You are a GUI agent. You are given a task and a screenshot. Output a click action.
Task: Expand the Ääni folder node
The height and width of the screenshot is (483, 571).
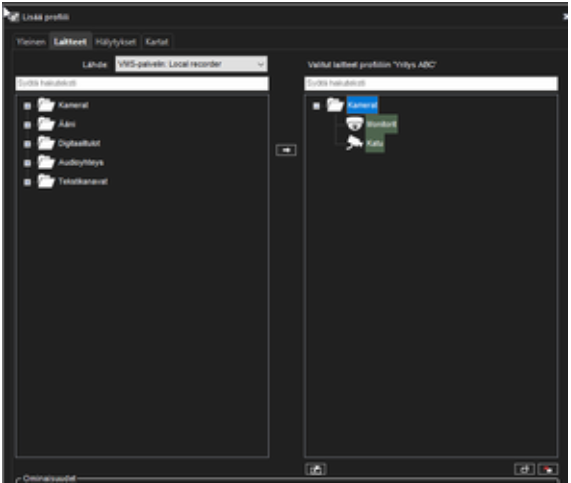27,125
